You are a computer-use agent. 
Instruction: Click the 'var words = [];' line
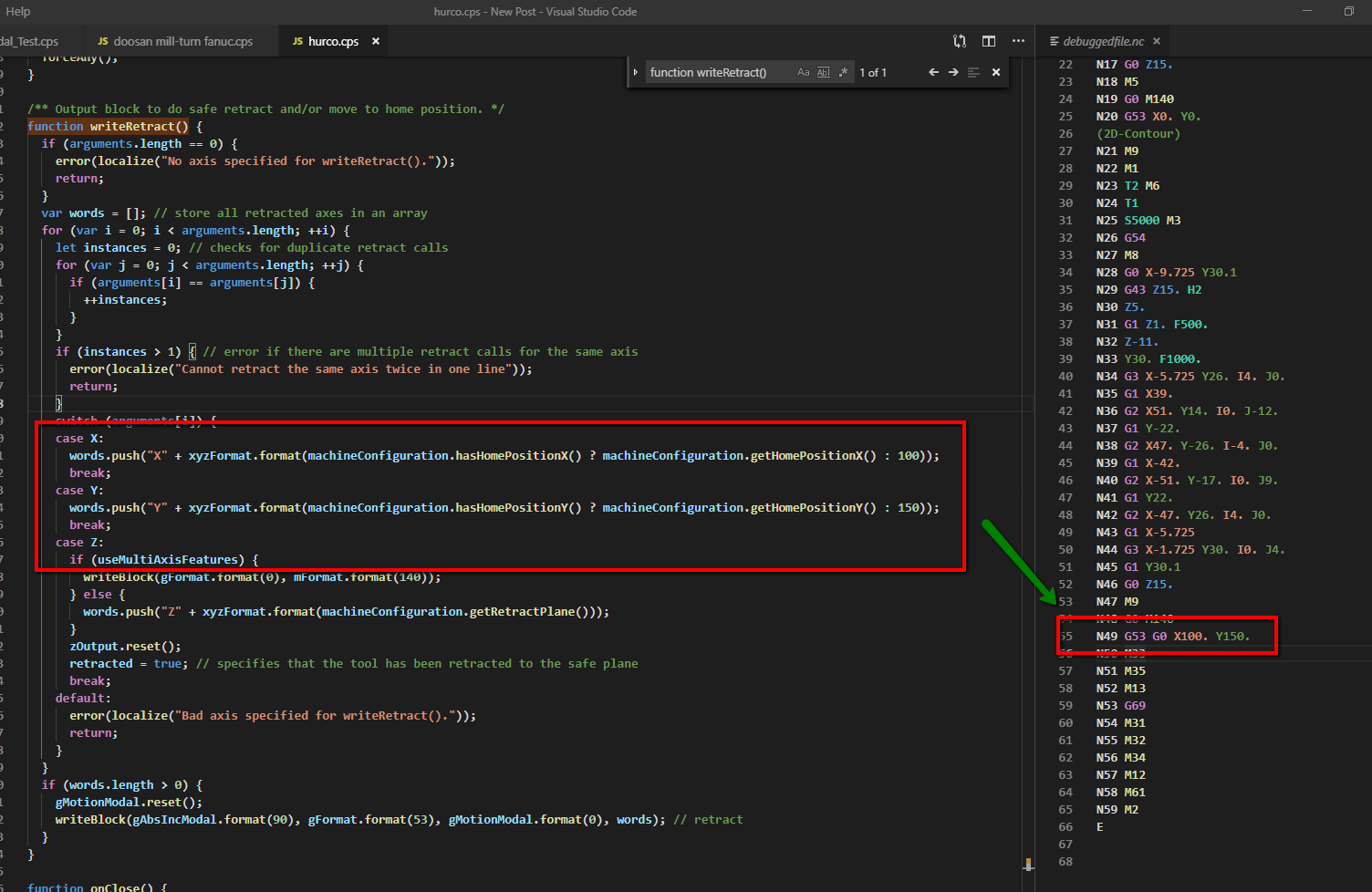(93, 213)
